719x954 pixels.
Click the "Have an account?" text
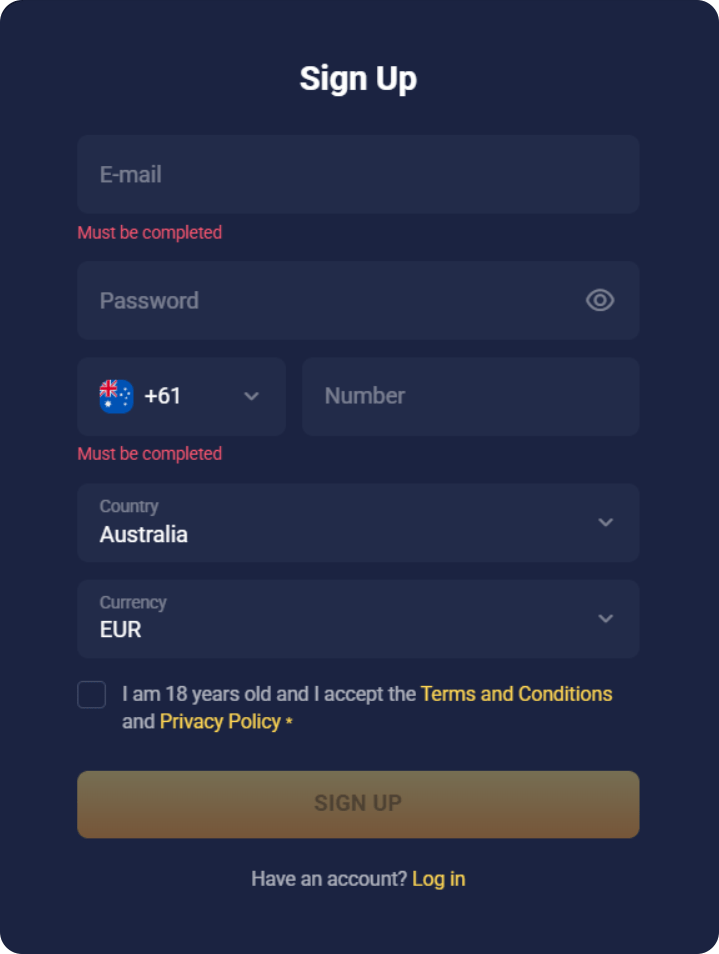click(x=329, y=879)
